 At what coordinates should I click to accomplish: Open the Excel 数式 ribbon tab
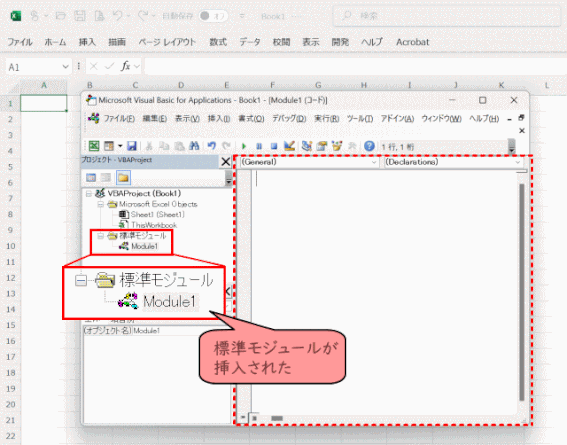coord(218,42)
